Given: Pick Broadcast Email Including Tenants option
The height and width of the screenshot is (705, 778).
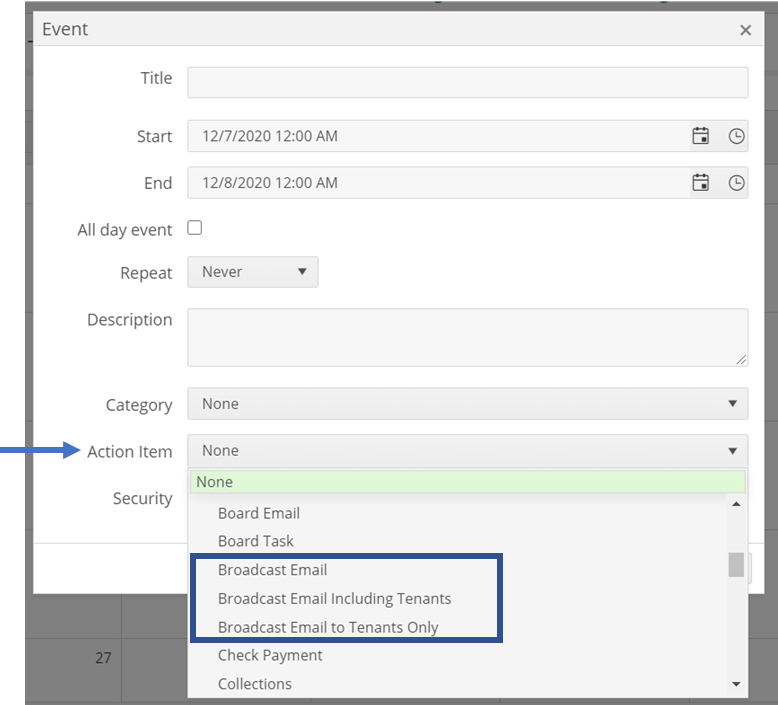Looking at the screenshot, I should pyautogui.click(x=334, y=598).
